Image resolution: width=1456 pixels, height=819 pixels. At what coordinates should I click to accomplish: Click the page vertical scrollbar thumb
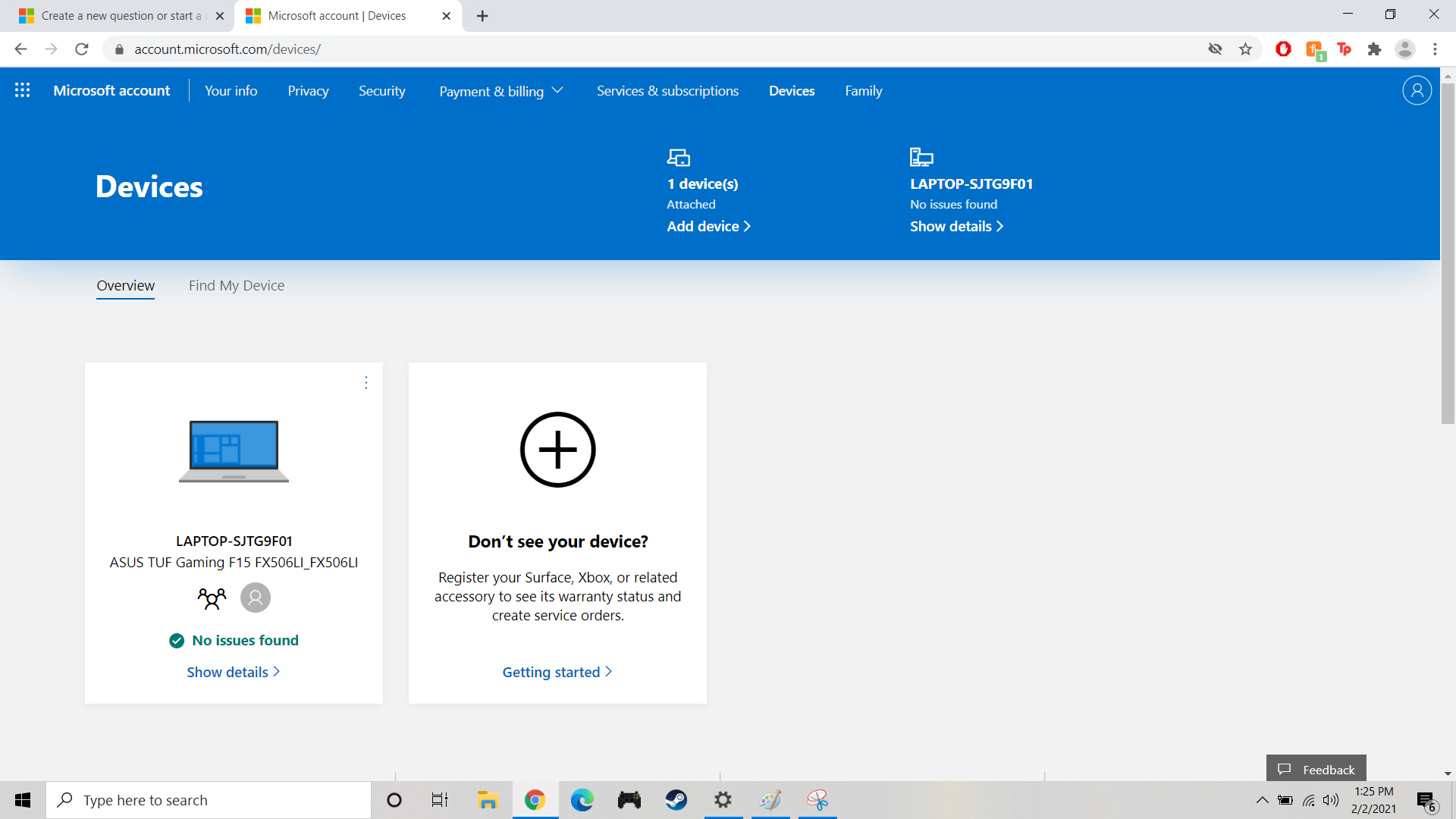[1448, 254]
